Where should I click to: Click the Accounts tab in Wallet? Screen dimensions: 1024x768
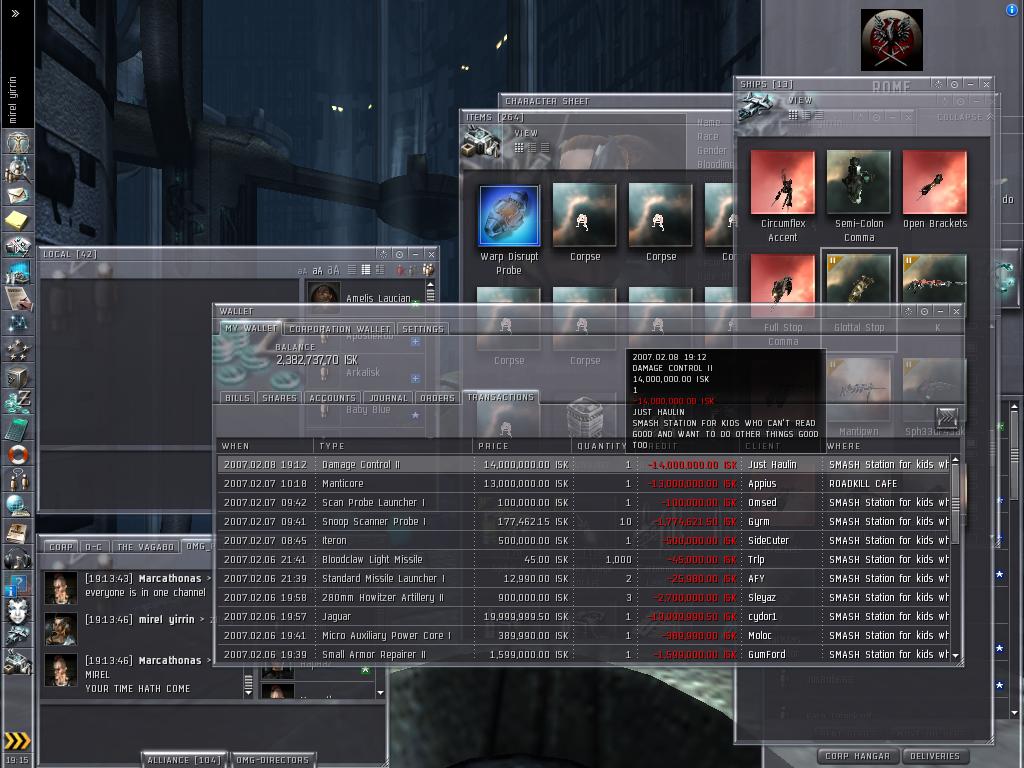point(332,398)
